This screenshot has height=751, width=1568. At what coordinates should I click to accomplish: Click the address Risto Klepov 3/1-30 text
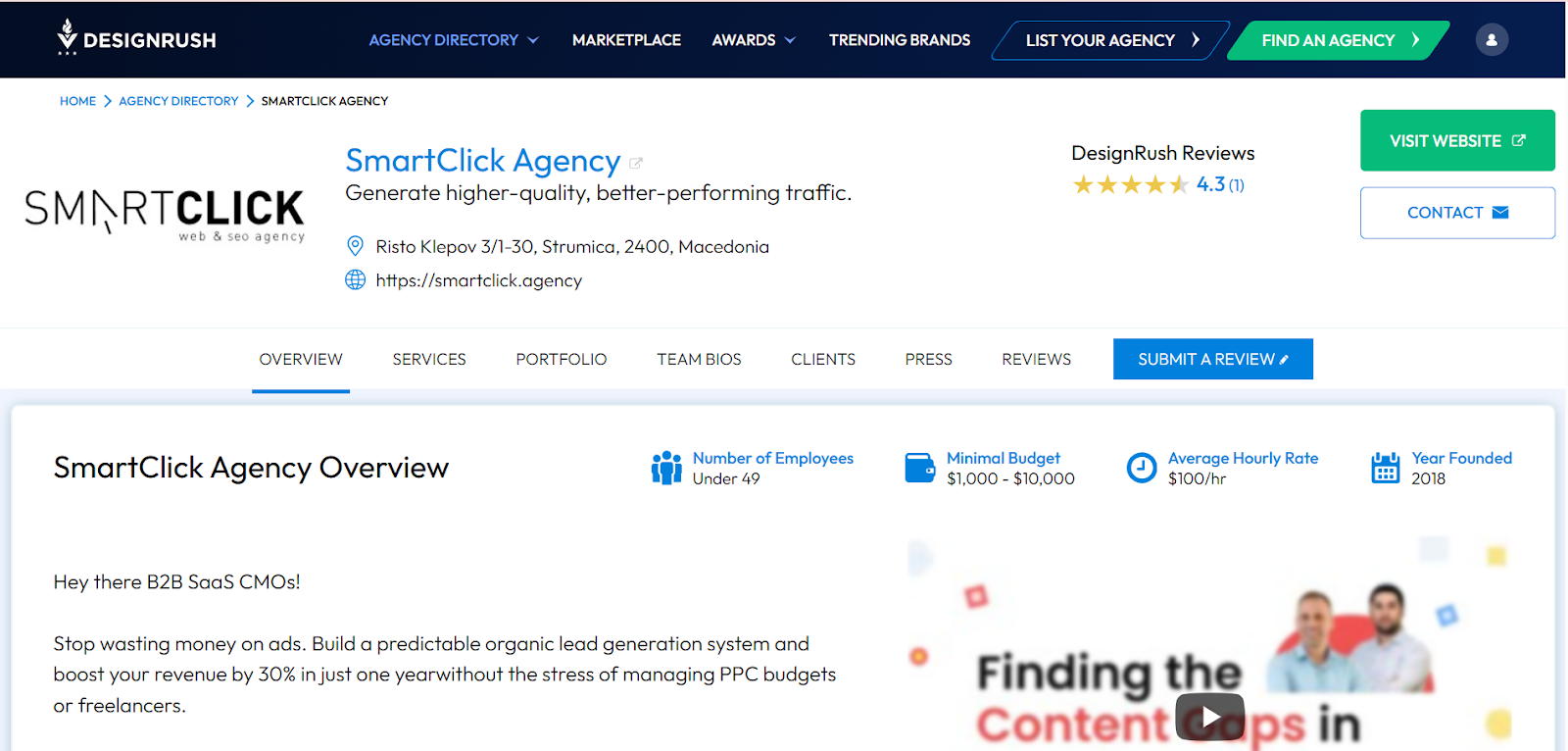tap(572, 247)
